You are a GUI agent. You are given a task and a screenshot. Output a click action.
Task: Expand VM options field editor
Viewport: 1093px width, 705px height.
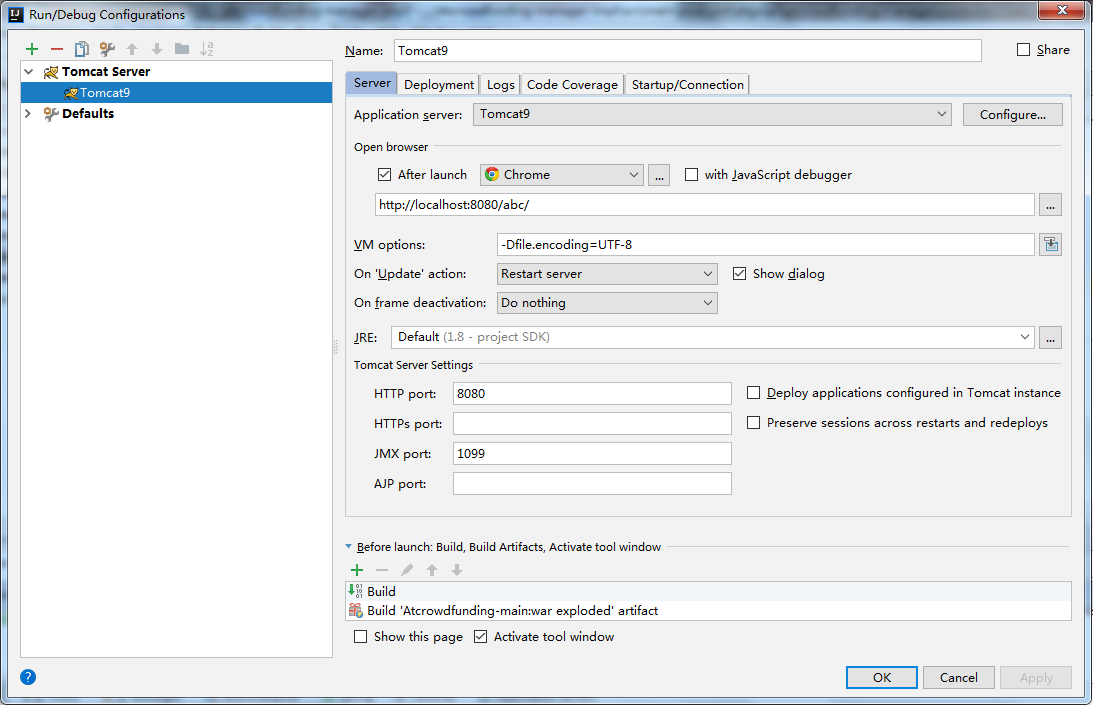click(x=1050, y=245)
